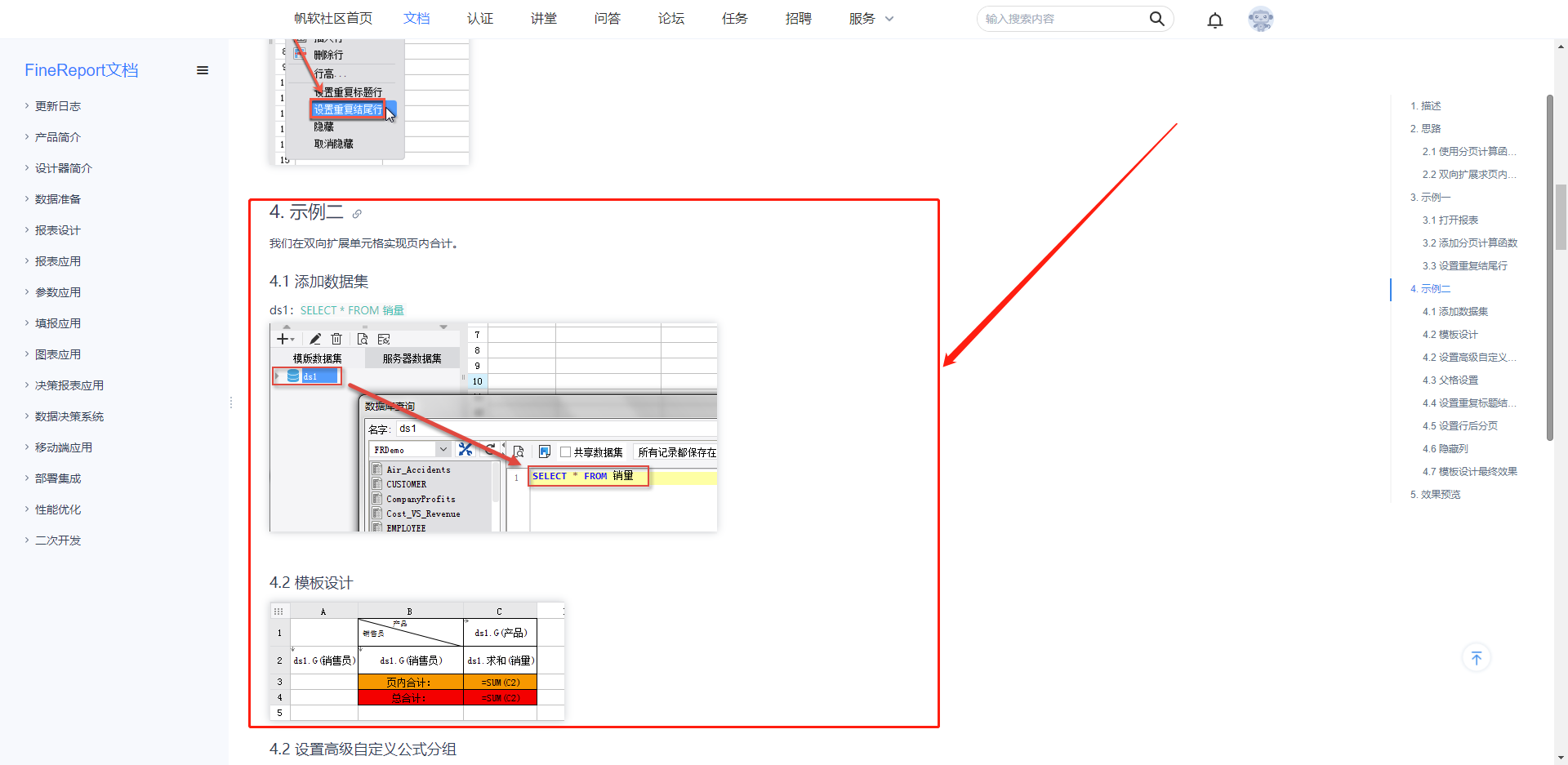This screenshot has width=1568, height=765.
Task: Jump to 2. 思路 in the outline
Action: [x=1425, y=129]
